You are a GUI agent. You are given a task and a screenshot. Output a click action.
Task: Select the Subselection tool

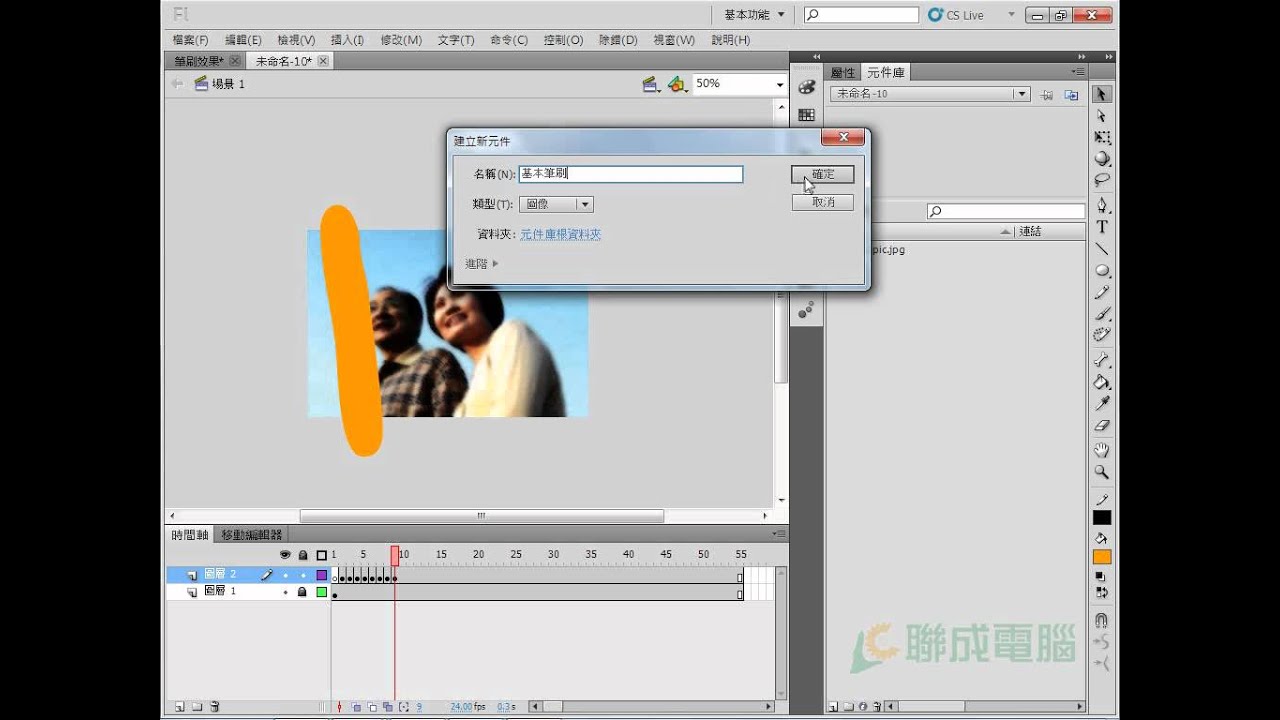coord(1101,116)
